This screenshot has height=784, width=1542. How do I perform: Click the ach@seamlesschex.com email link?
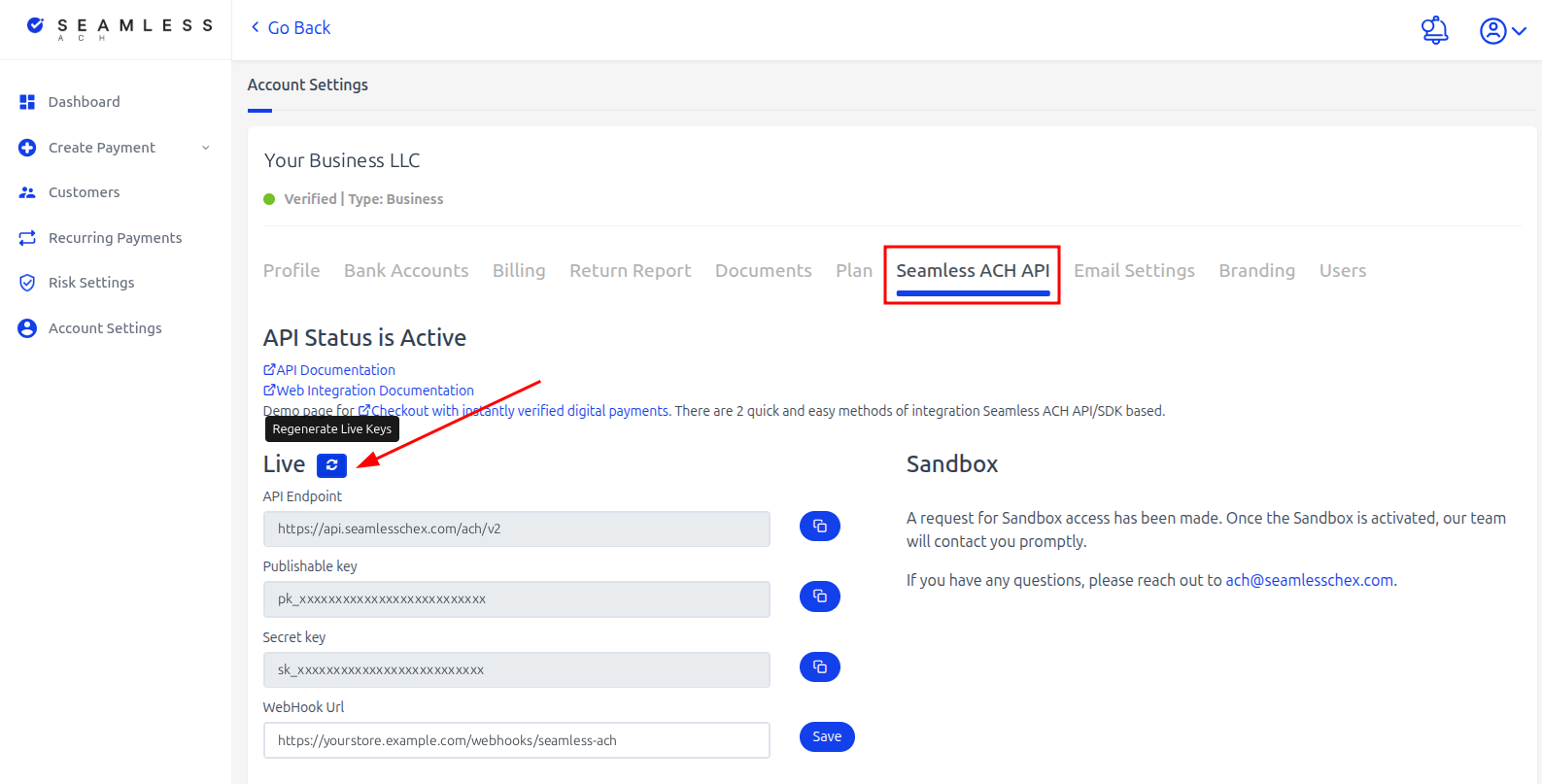(1310, 580)
